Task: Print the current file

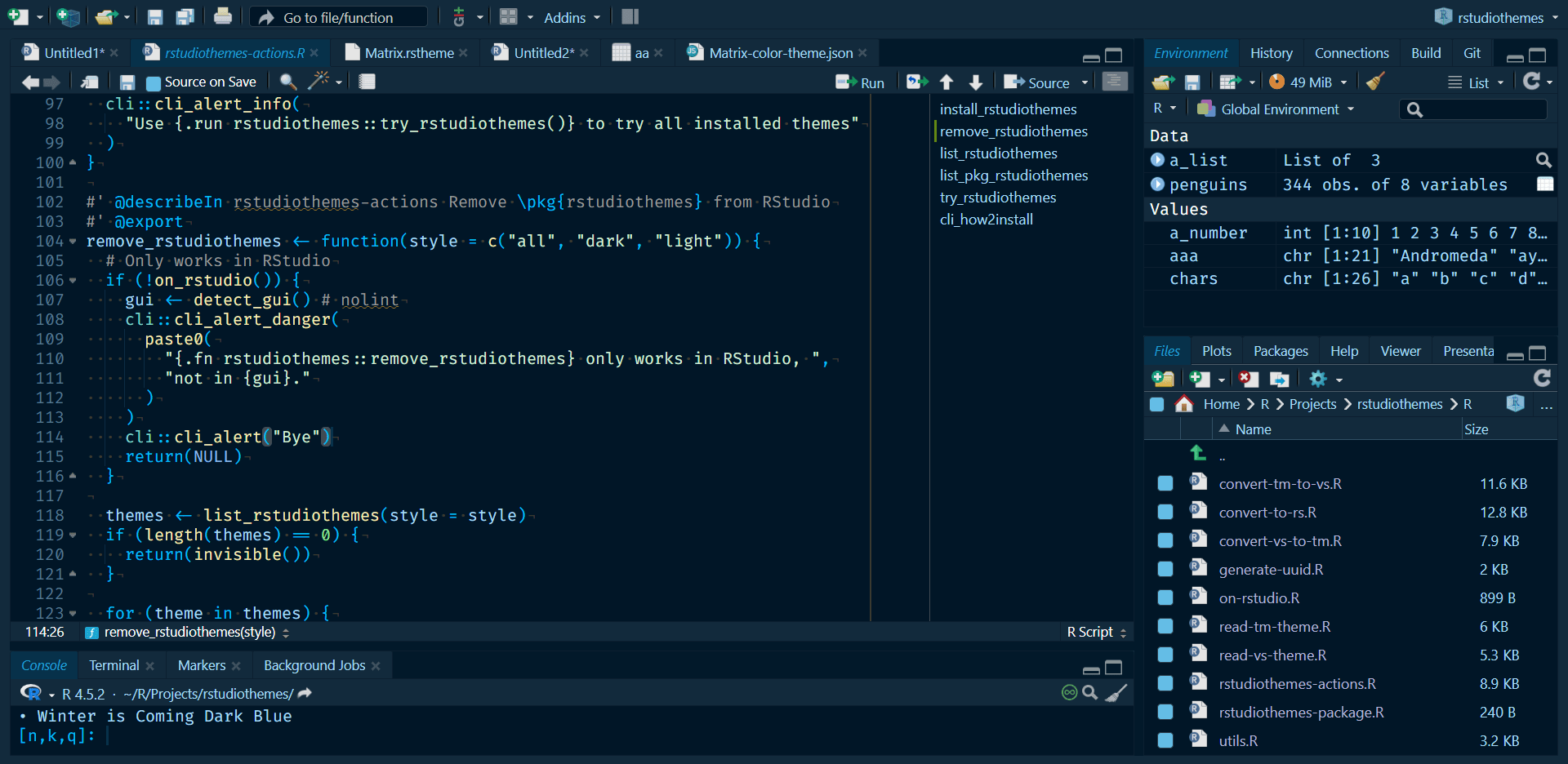Action: [222, 16]
